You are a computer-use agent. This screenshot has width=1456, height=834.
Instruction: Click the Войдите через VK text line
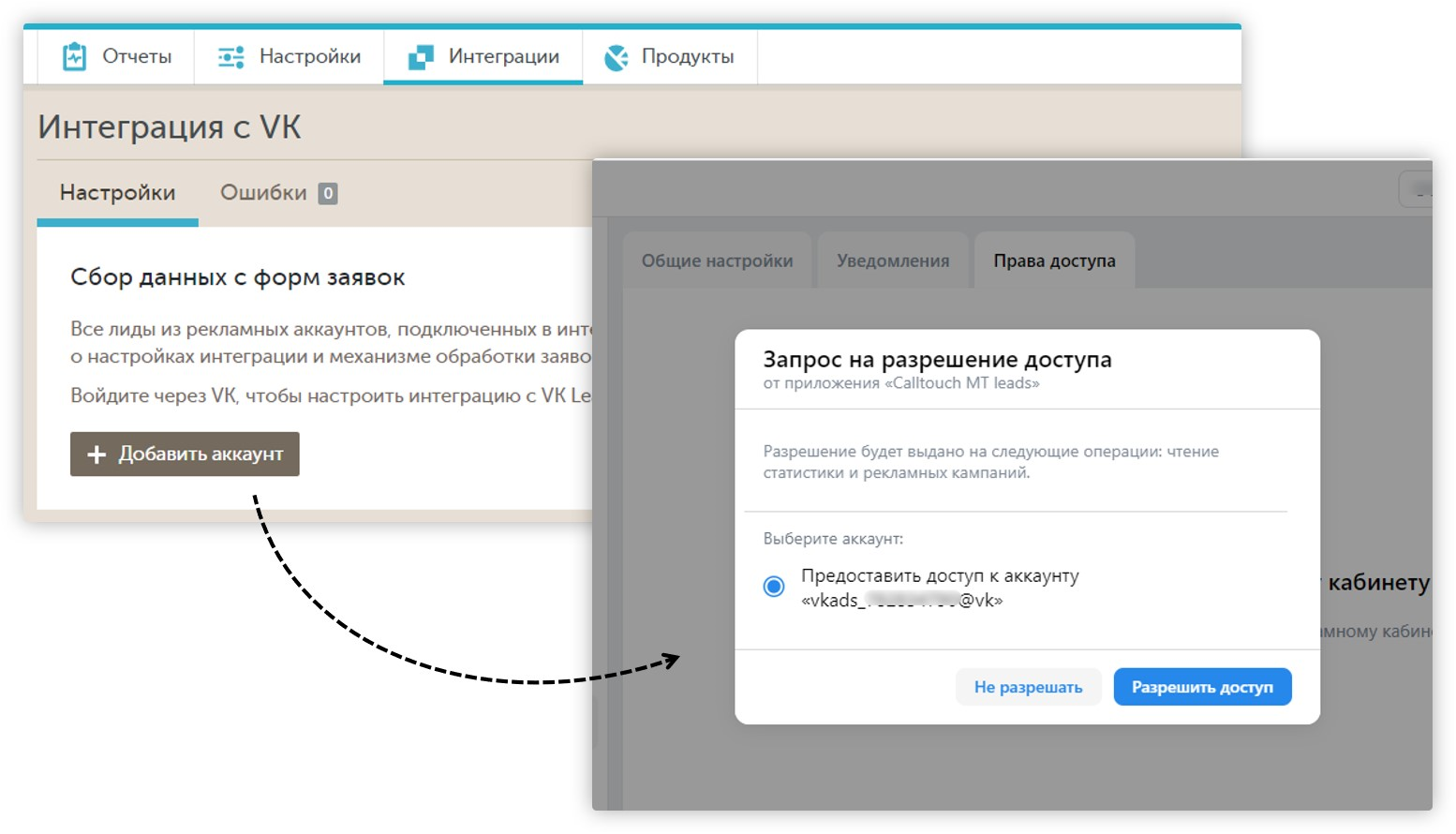(331, 396)
